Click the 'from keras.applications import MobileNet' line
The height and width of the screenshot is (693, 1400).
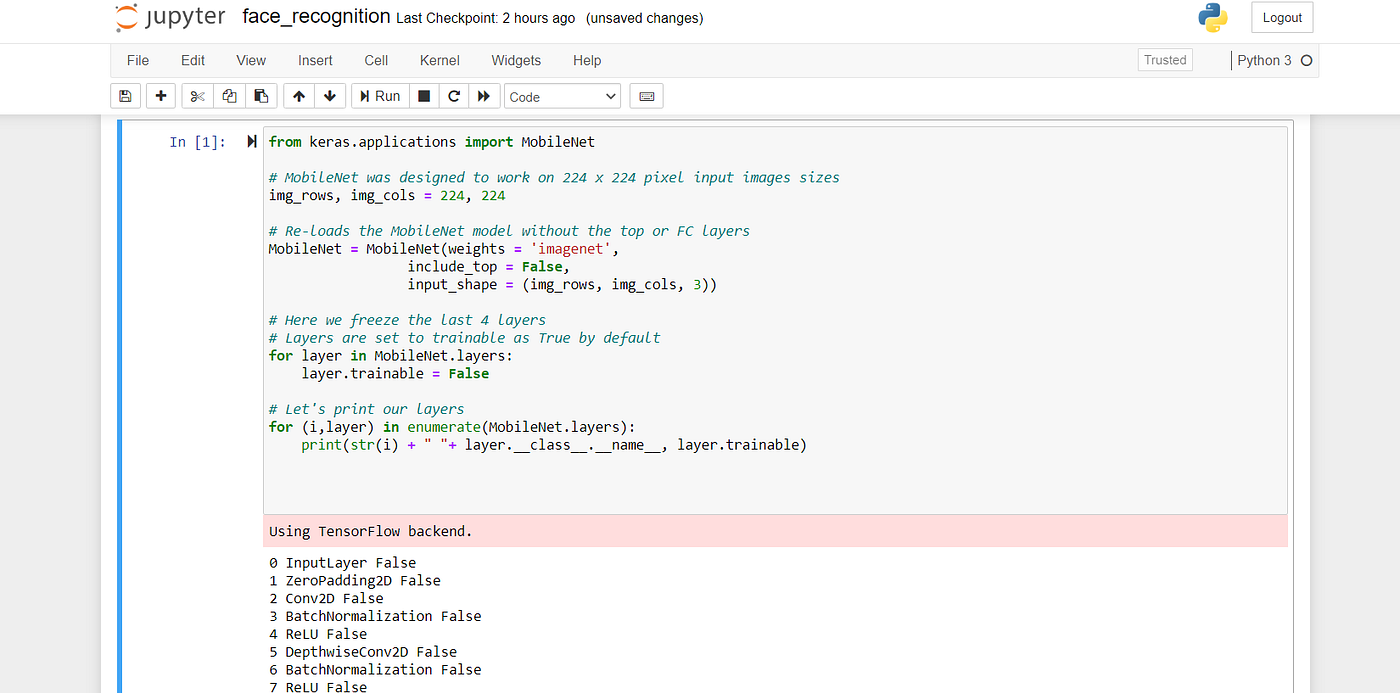click(432, 142)
